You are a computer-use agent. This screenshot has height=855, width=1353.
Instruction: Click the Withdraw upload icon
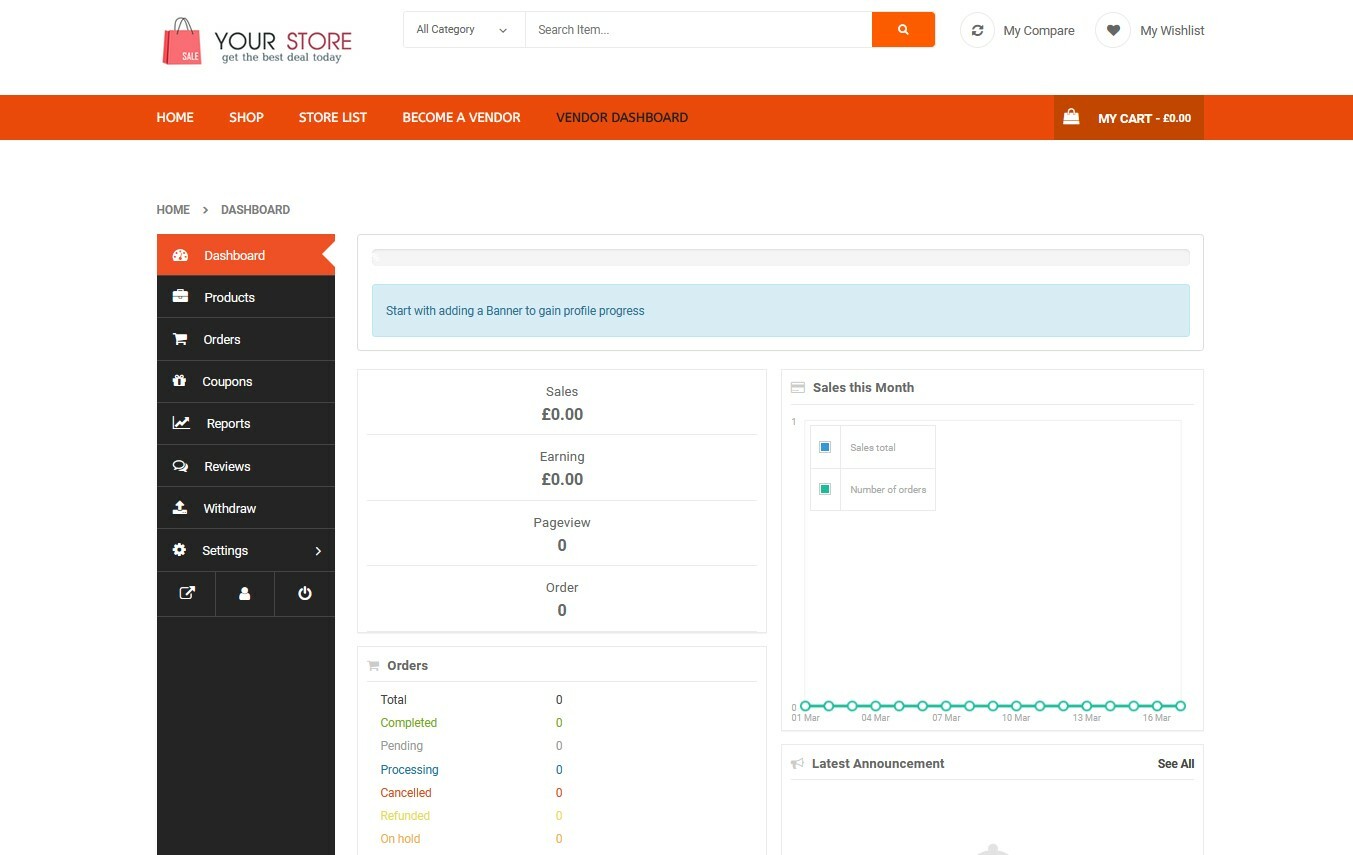[x=180, y=508]
